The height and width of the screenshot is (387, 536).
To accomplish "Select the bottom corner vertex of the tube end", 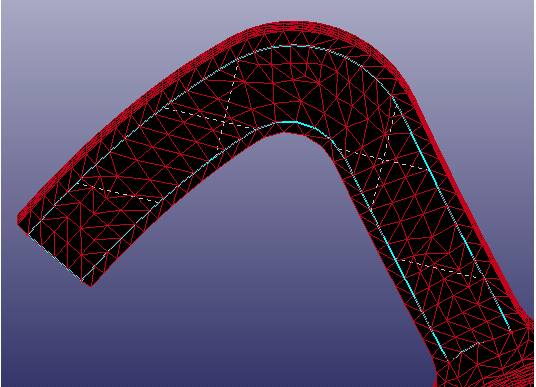I will [91, 286].
